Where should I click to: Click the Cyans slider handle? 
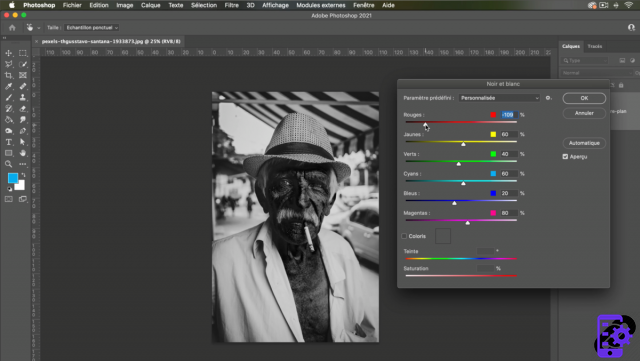[x=463, y=183]
